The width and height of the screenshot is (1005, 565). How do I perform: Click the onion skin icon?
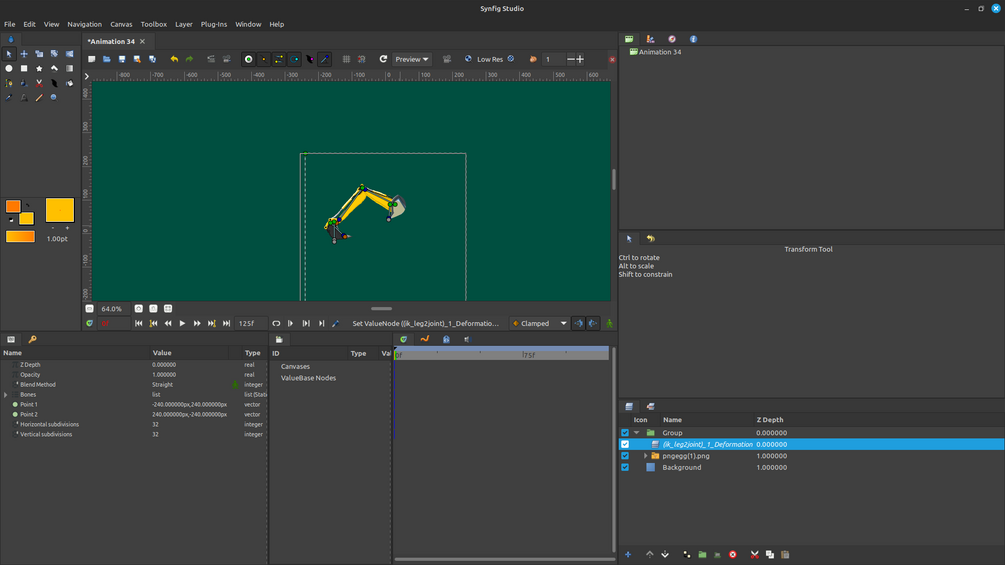(x=533, y=59)
